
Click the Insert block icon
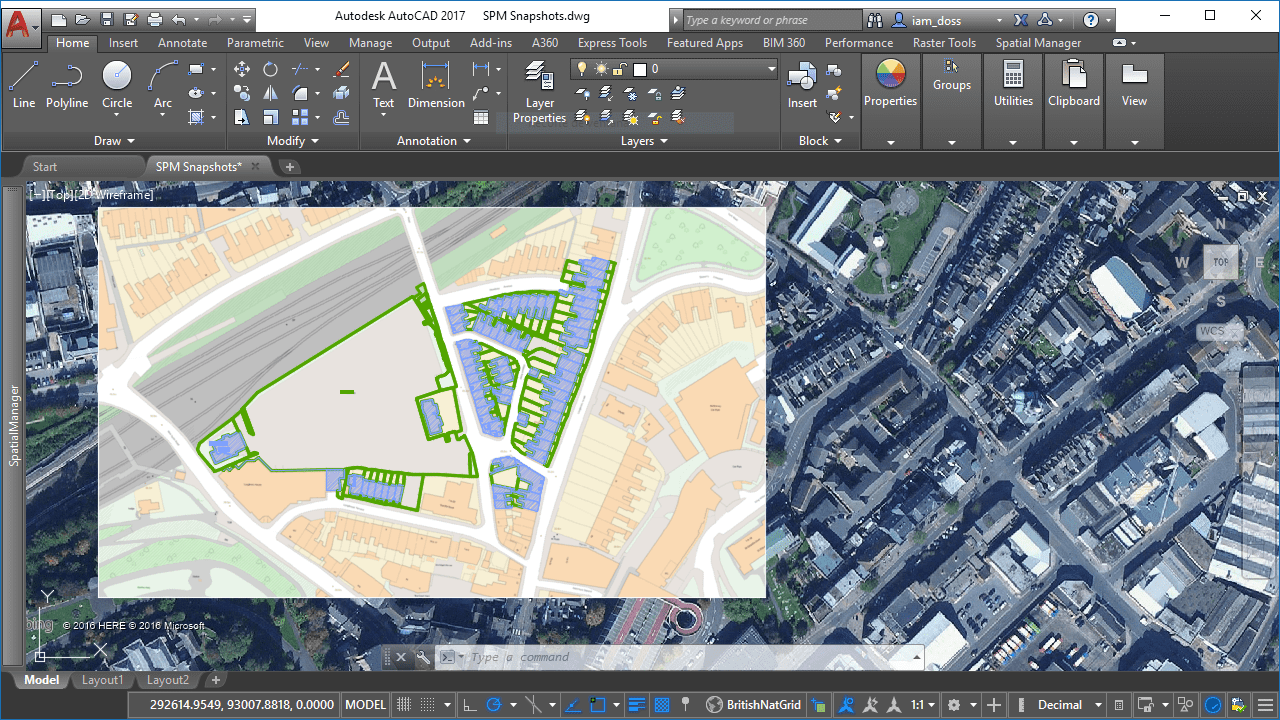pos(802,85)
